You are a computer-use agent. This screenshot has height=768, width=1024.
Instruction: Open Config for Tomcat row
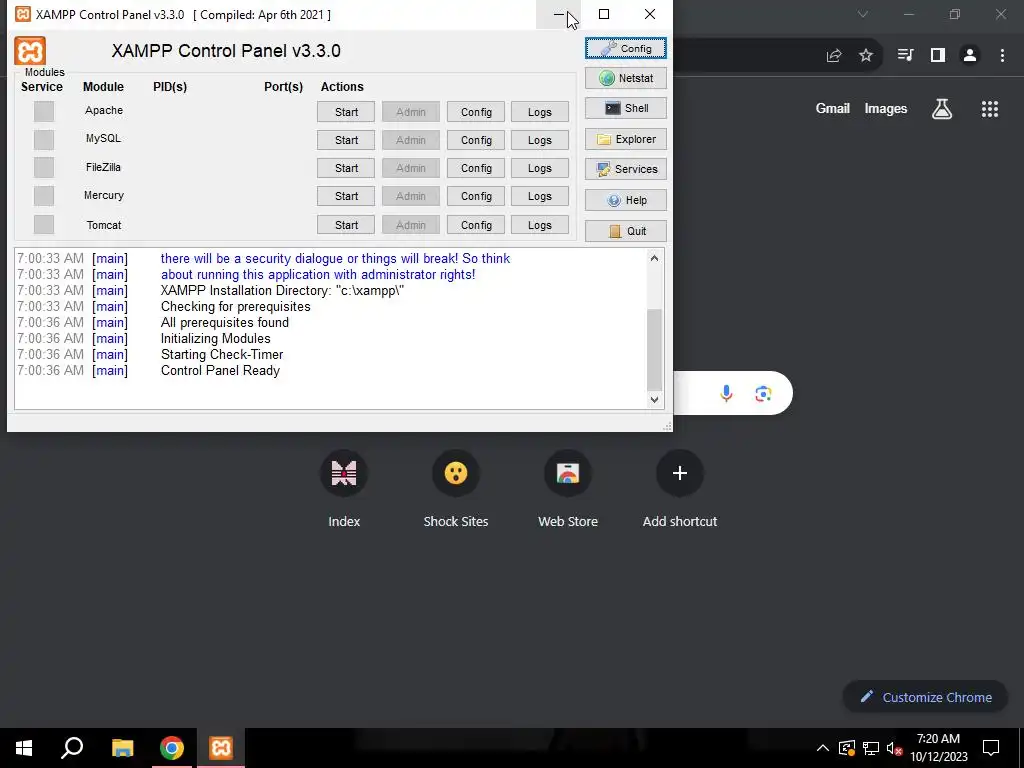click(x=476, y=225)
